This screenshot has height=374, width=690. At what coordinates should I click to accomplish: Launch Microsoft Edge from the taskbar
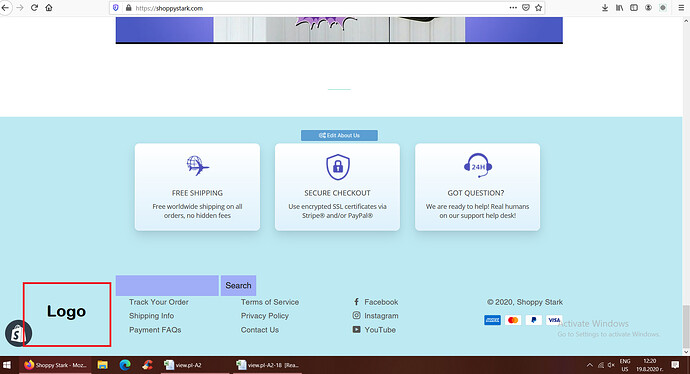pyautogui.click(x=125, y=365)
